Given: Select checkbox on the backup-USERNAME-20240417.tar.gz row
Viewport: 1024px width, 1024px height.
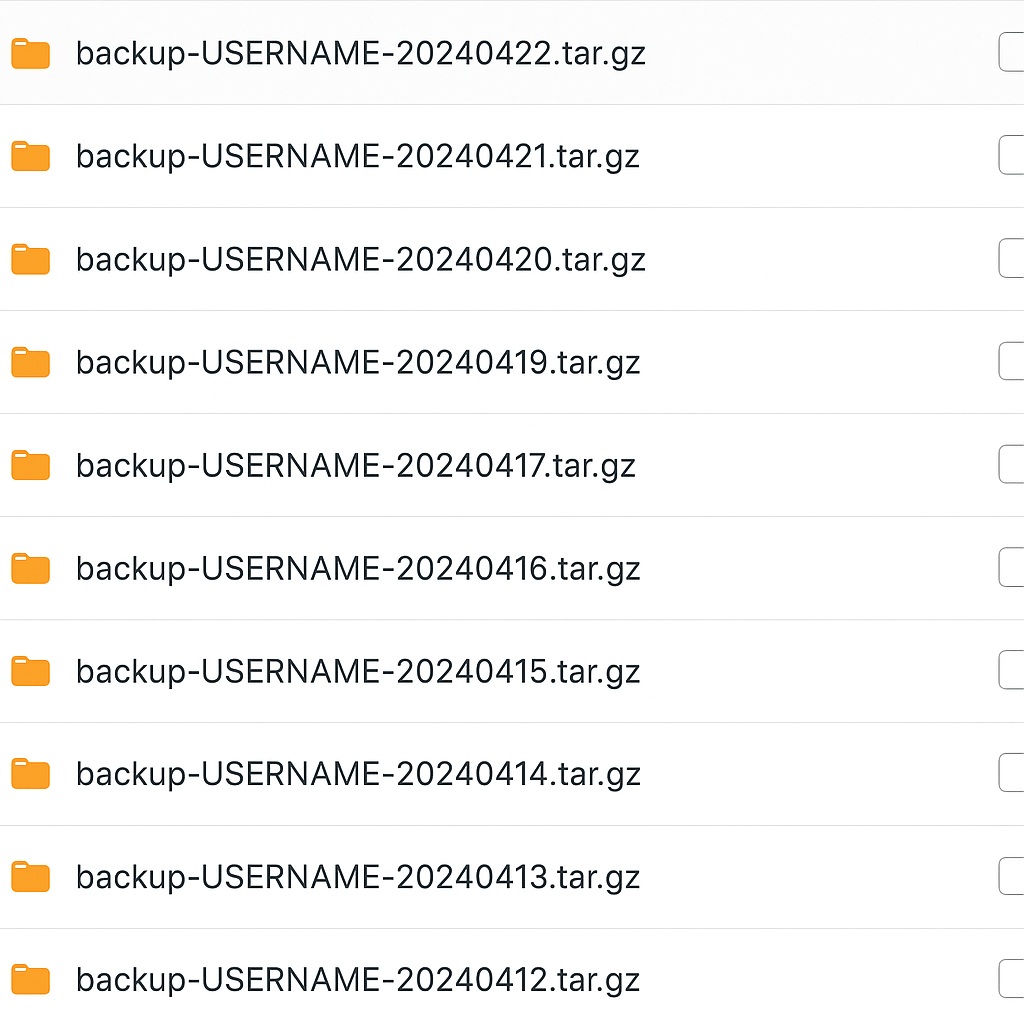Looking at the screenshot, I should click(x=1012, y=465).
